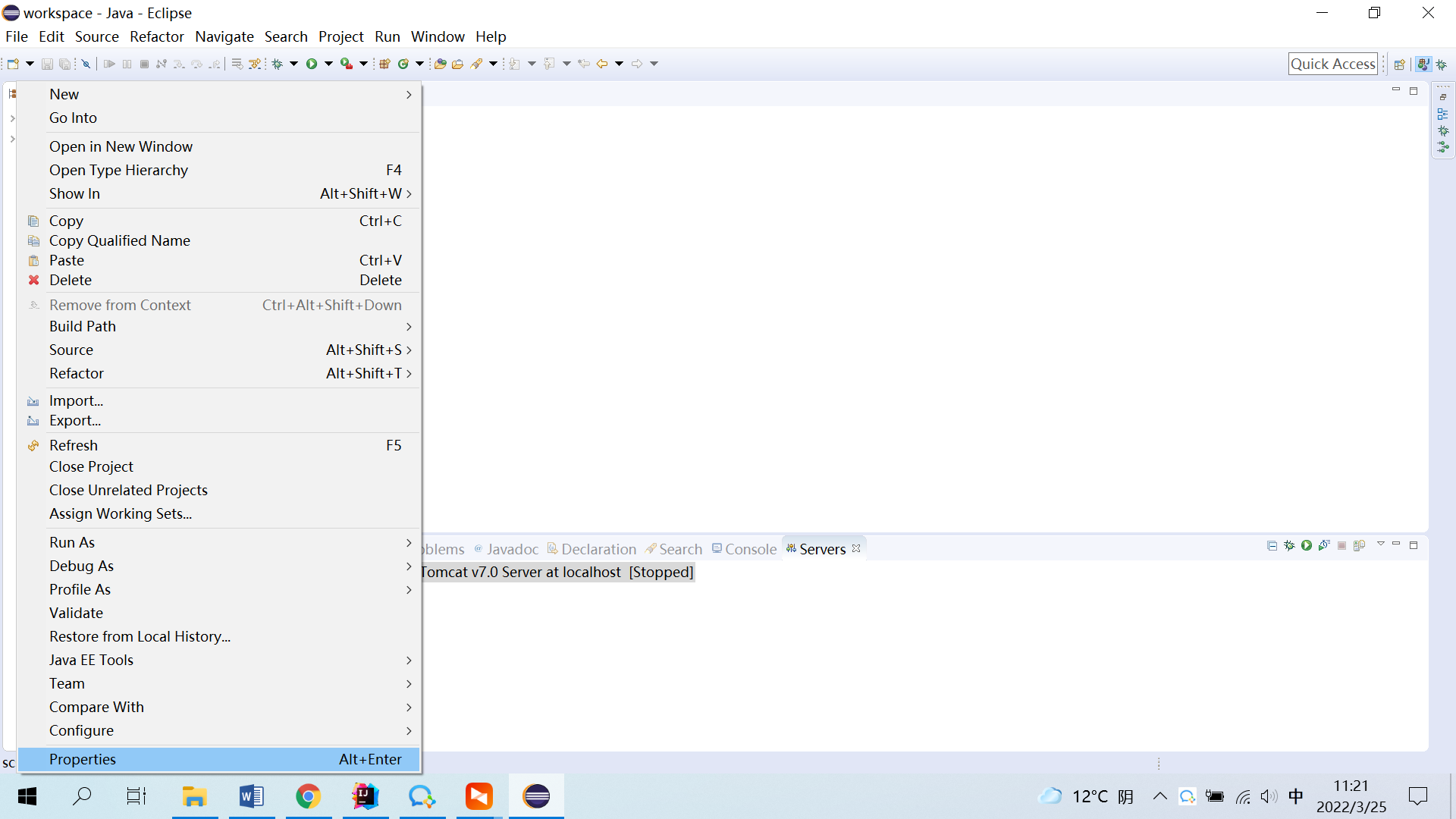Viewport: 1456px width, 819px height.
Task: Open the Open Perspective icon
Action: (1400, 64)
